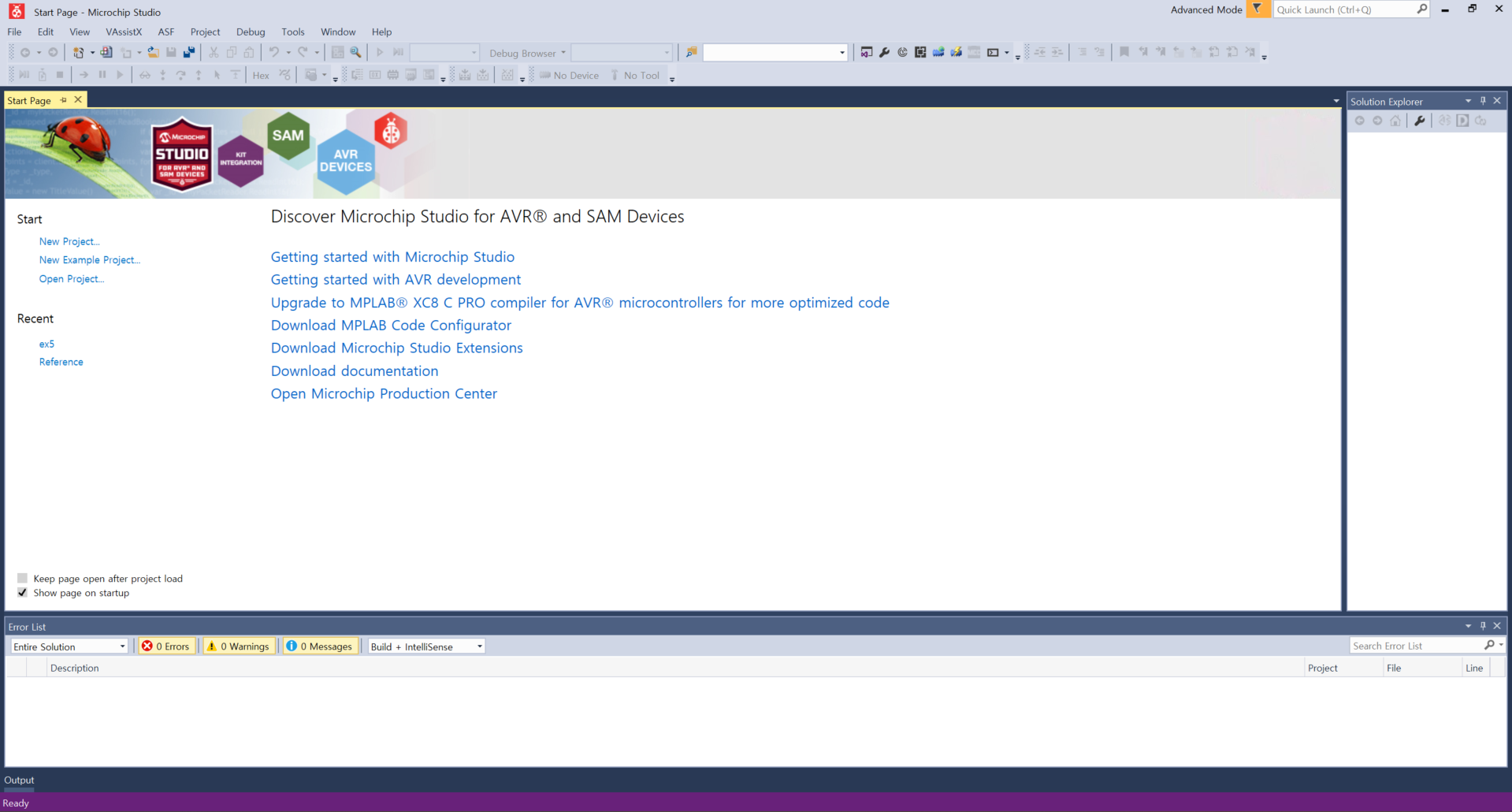Click the magnifier find icon in toolbar
The image size is (1512, 812).
coord(356,53)
